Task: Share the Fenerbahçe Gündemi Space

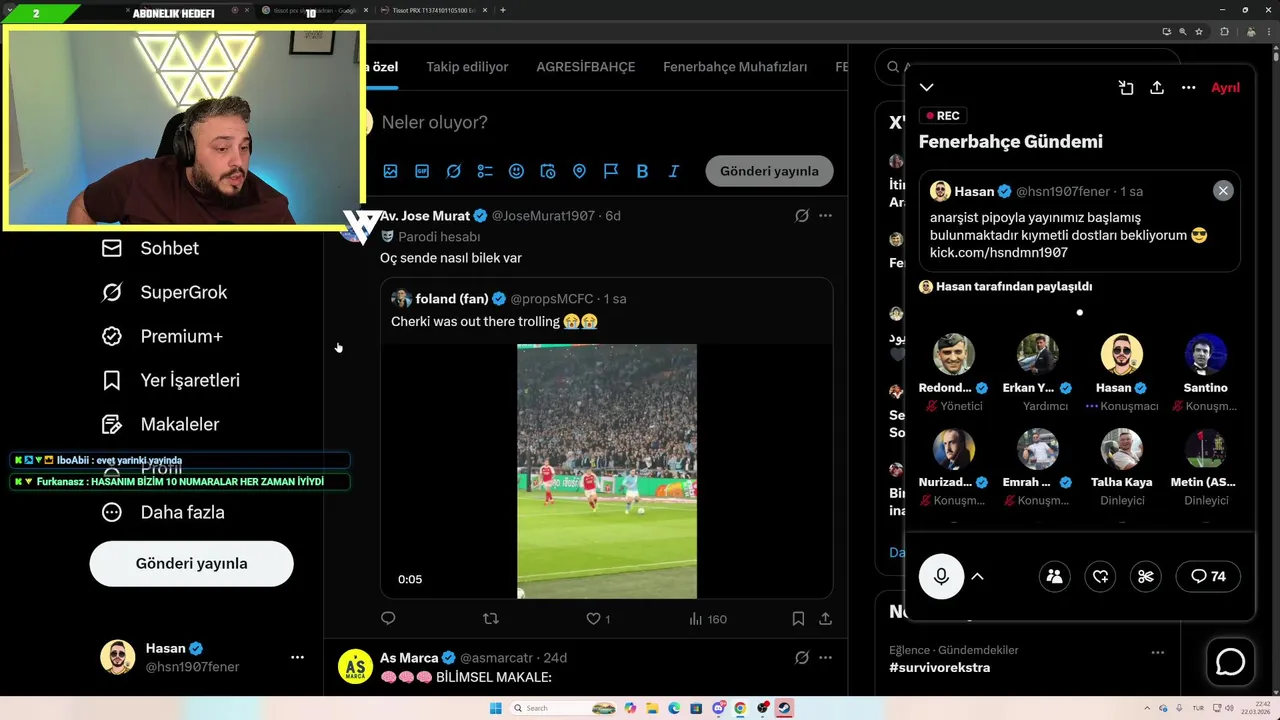Action: coord(1157,88)
